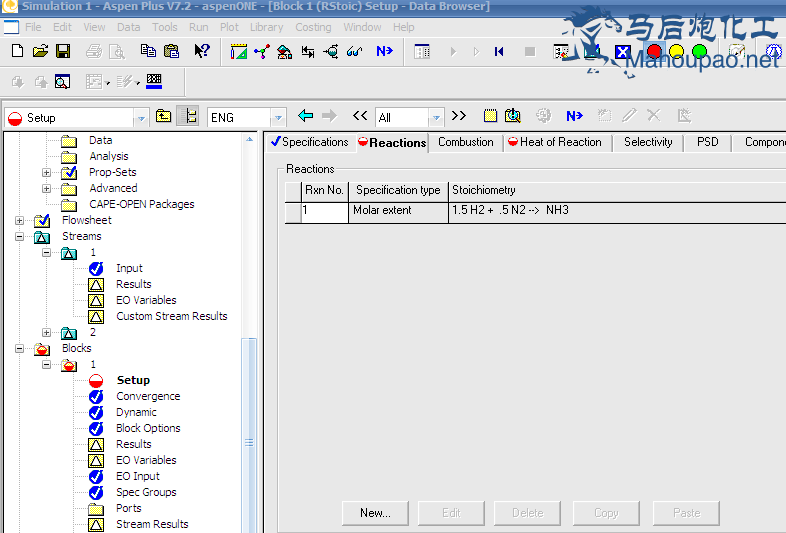Open the Heat of Reaction tab

[x=555, y=142]
